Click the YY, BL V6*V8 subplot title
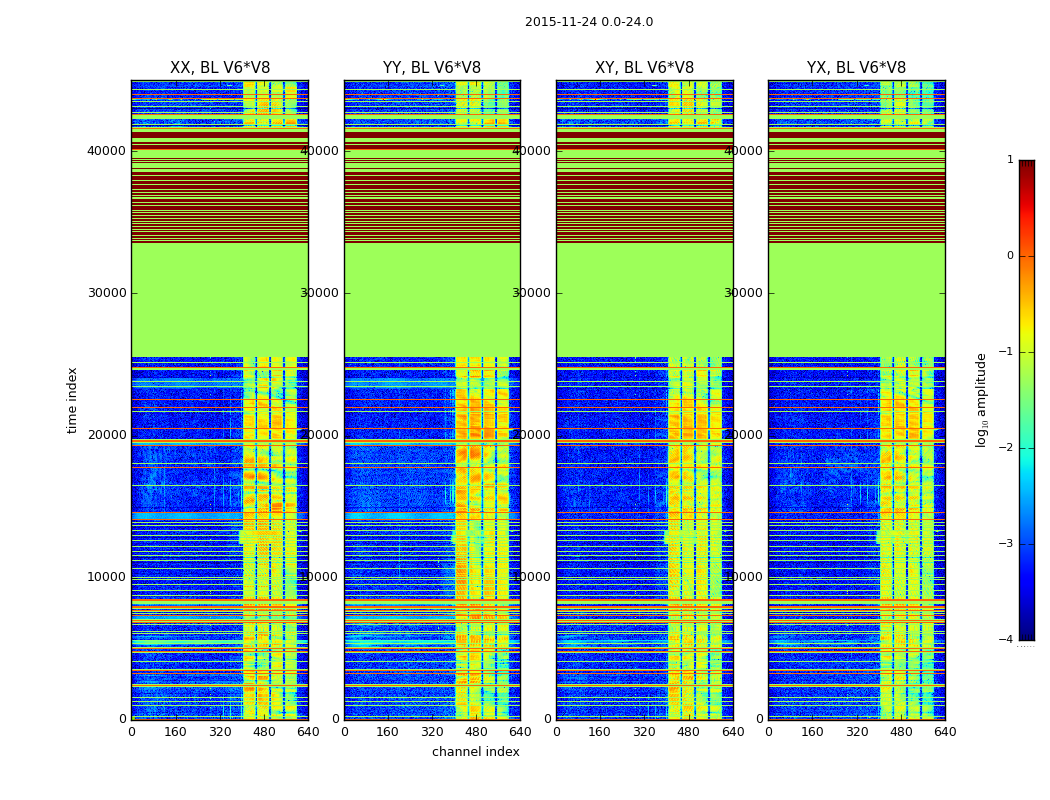Image resolution: width=1050 pixels, height=800 pixels. (432, 68)
